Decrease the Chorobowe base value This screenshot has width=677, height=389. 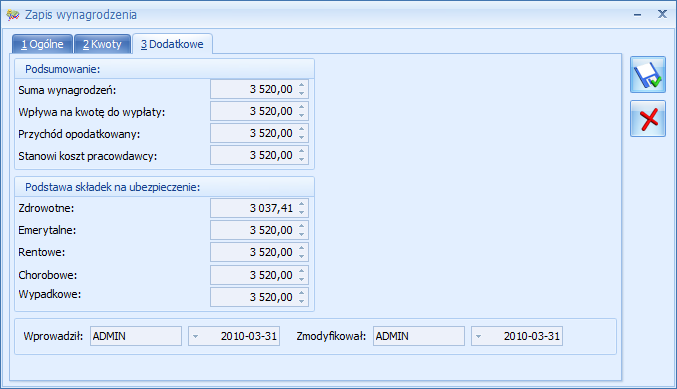(301, 280)
